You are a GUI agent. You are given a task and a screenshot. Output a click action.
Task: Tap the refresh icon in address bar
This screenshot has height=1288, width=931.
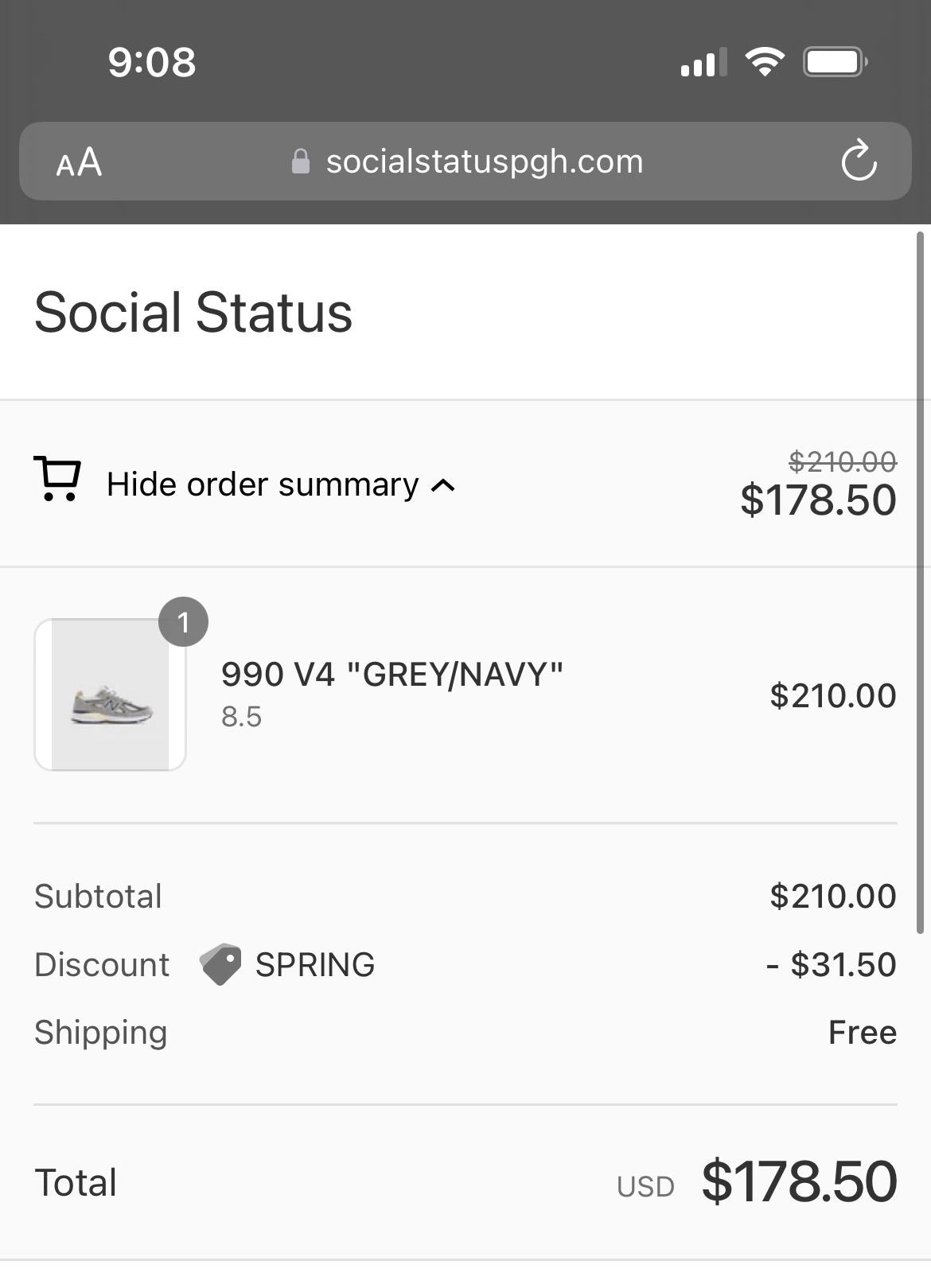pos(858,161)
